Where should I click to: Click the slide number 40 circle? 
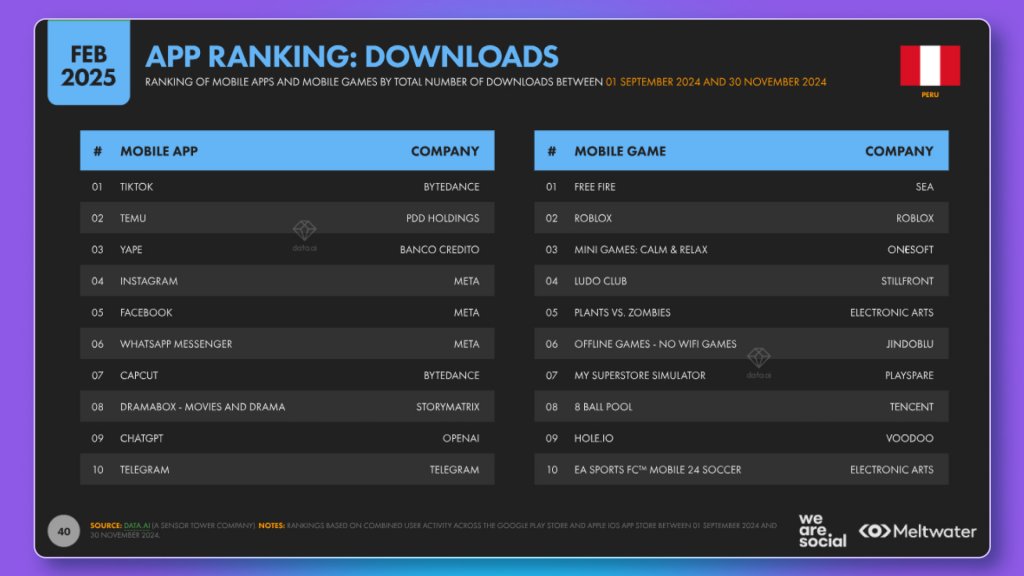(64, 531)
